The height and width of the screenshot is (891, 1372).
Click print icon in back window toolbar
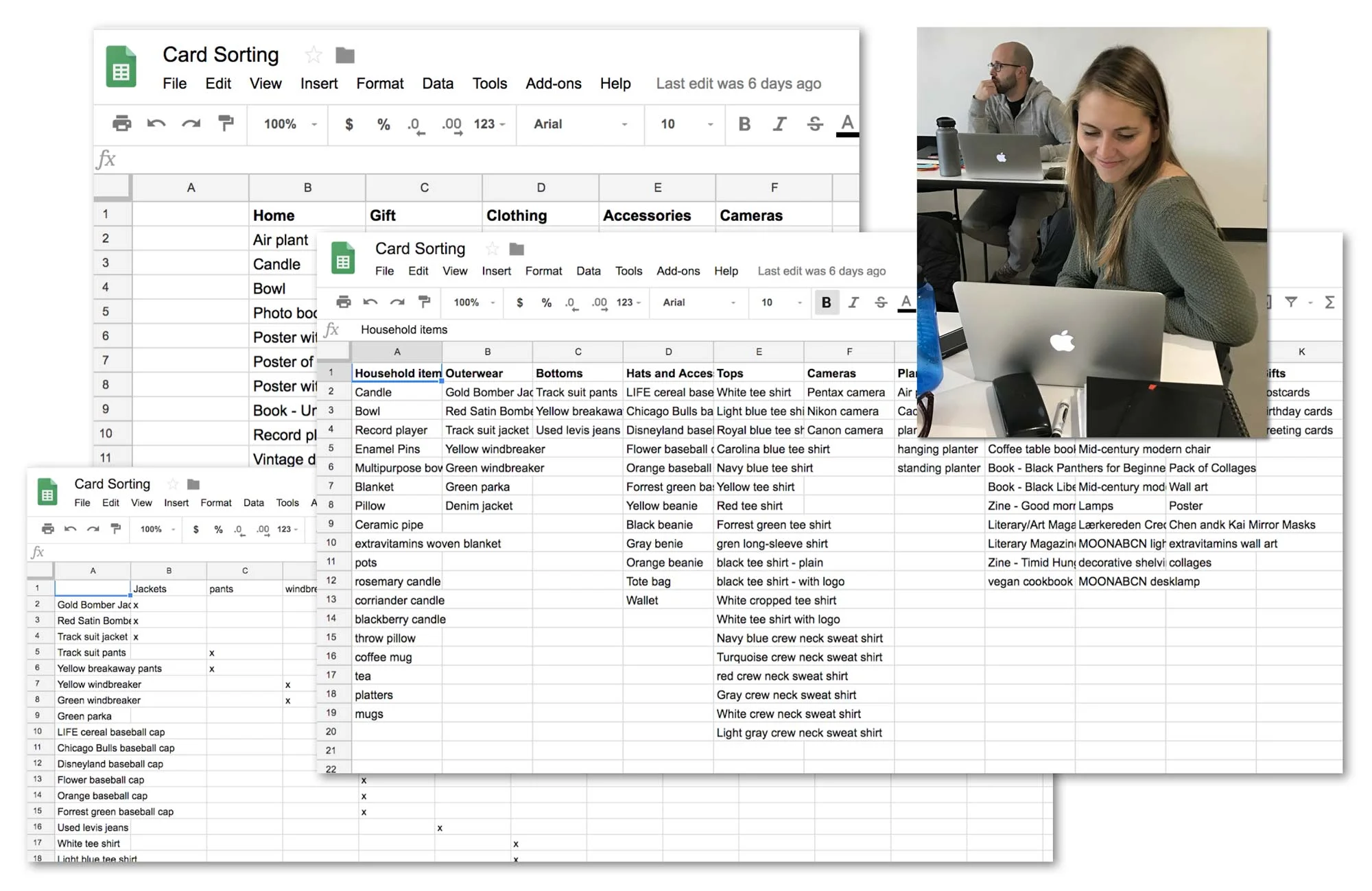pyautogui.click(x=121, y=123)
